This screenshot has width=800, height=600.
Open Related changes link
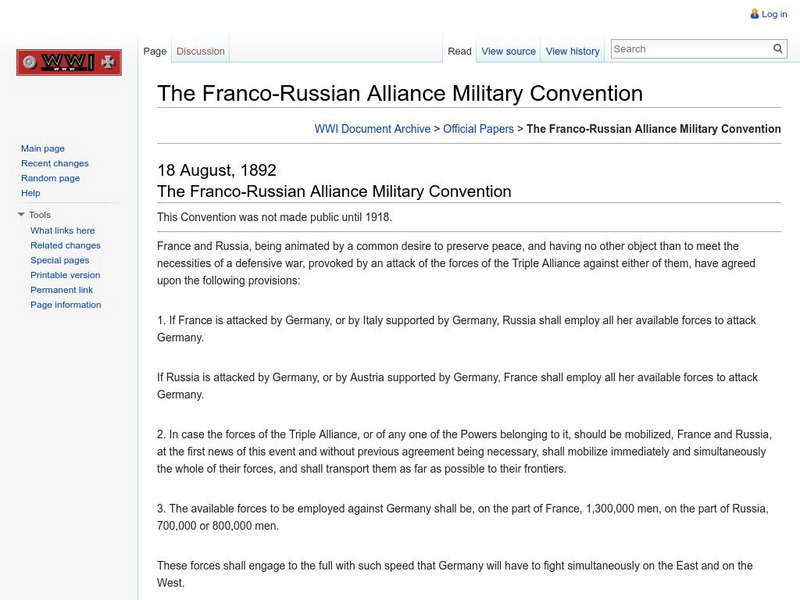click(65, 246)
